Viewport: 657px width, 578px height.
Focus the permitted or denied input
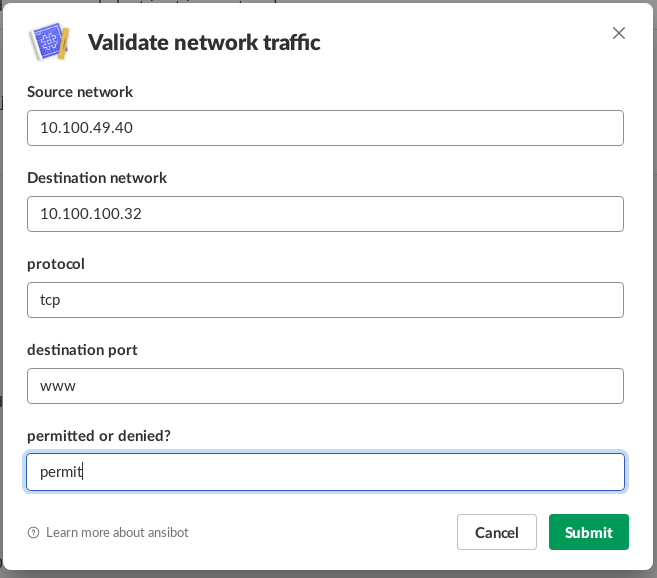point(325,472)
